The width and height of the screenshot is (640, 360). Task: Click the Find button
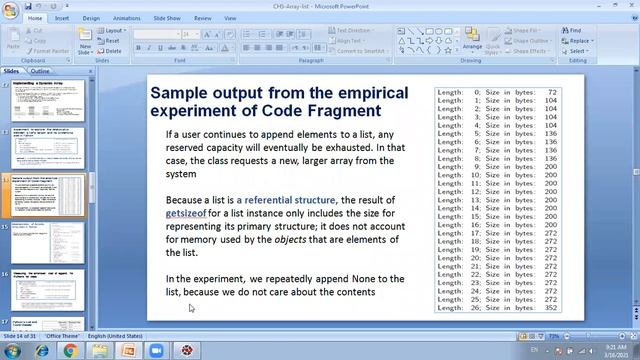coord(571,31)
